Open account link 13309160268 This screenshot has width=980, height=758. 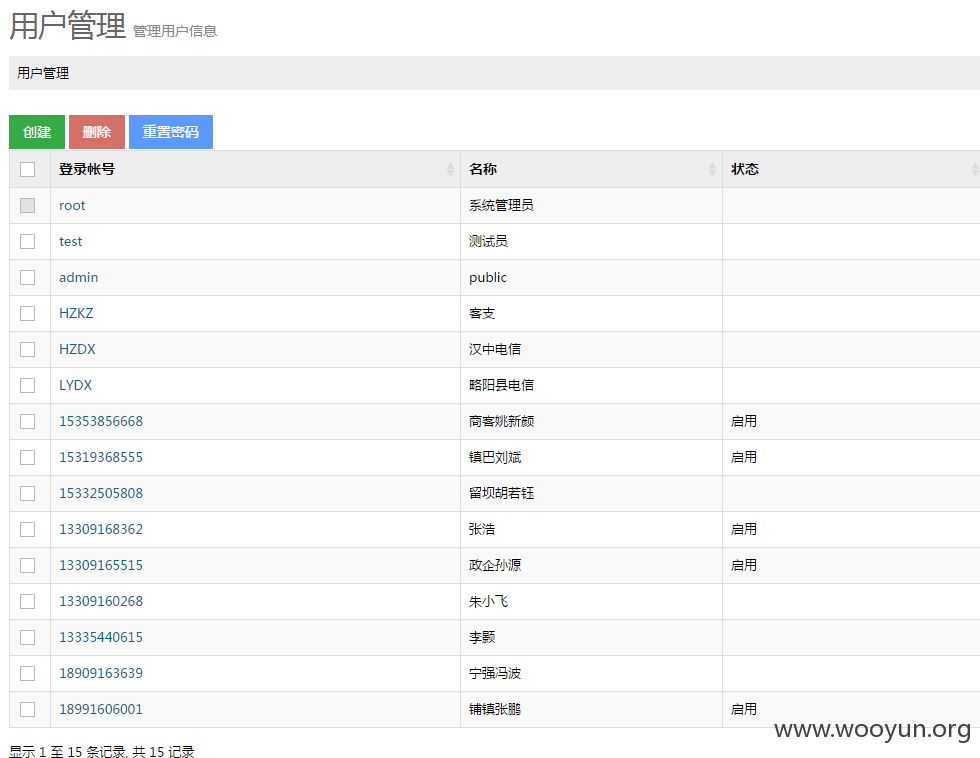tap(101, 601)
